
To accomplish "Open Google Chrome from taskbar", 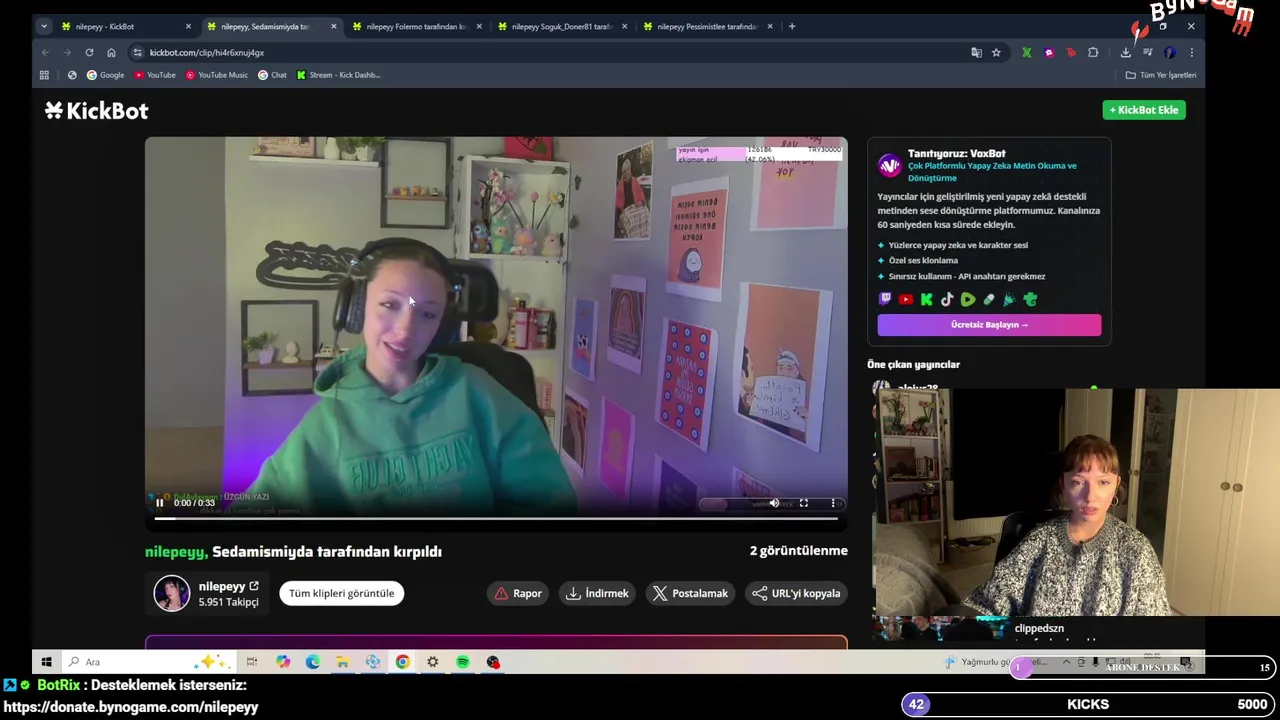I will [x=402, y=662].
